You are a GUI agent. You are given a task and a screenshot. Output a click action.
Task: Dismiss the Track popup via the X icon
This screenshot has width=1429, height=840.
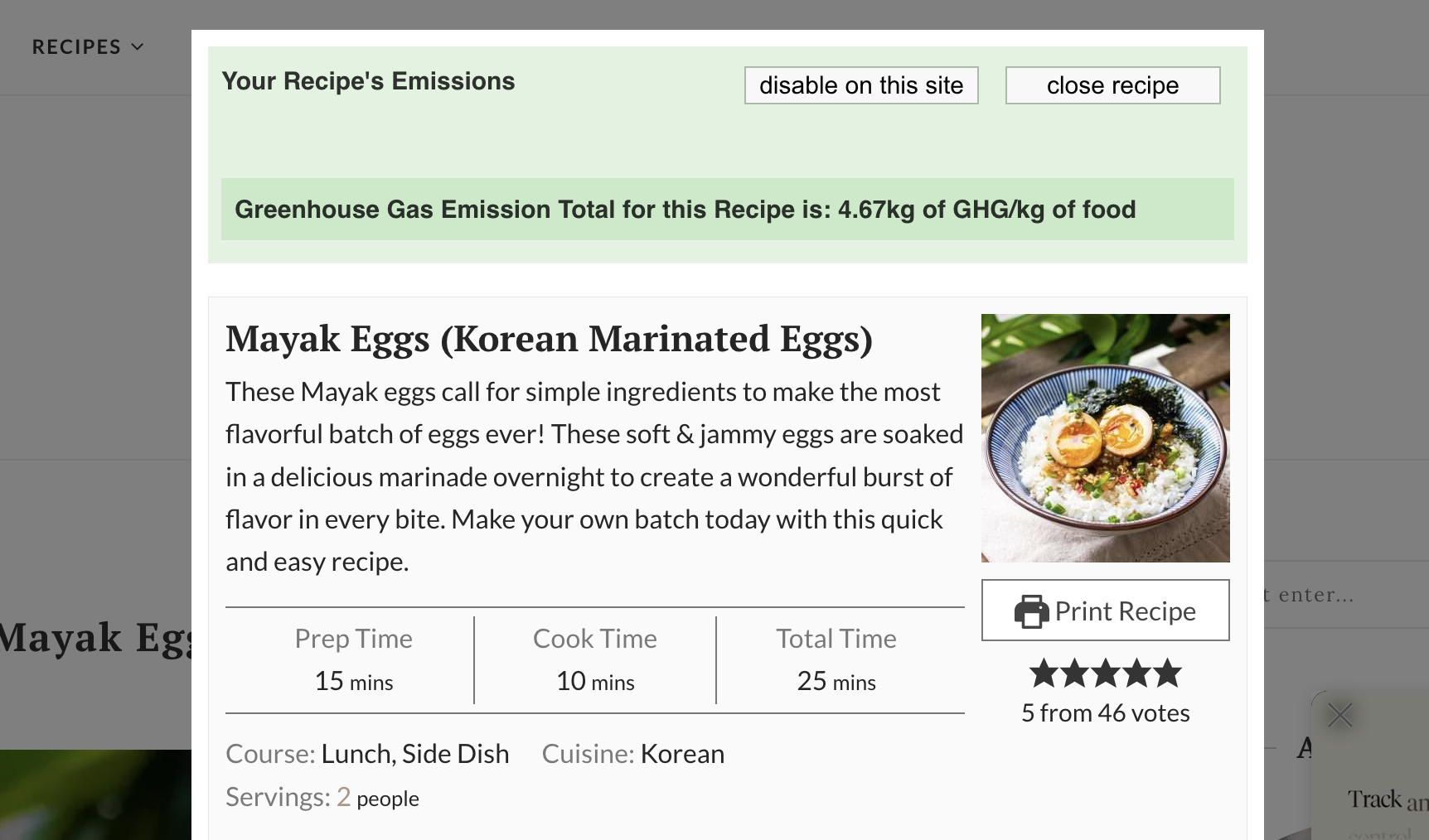[x=1339, y=715]
